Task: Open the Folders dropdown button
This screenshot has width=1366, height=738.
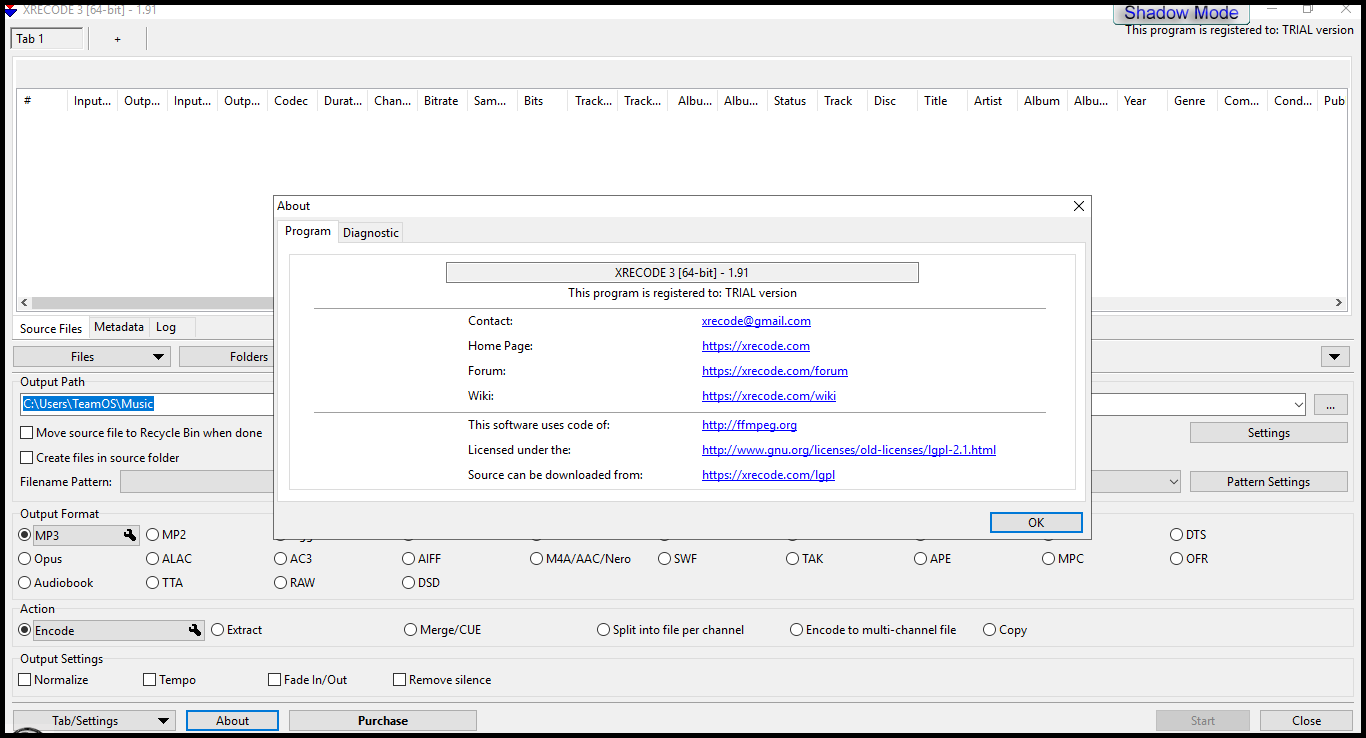Action: (226, 357)
